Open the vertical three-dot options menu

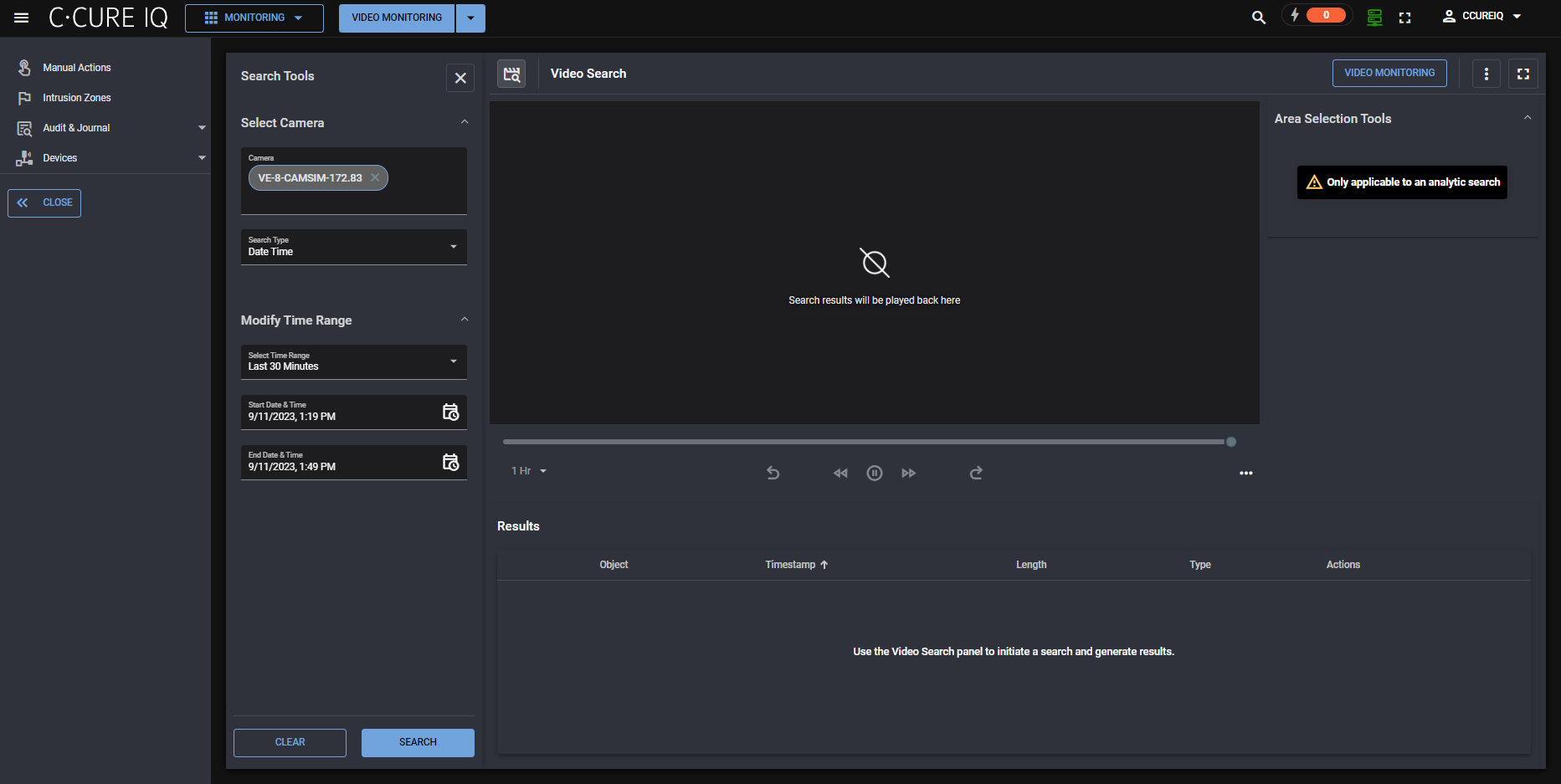[x=1486, y=74]
